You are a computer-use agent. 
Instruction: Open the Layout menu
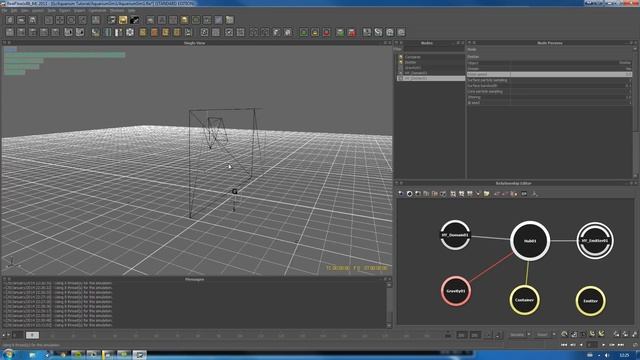tap(38, 11)
